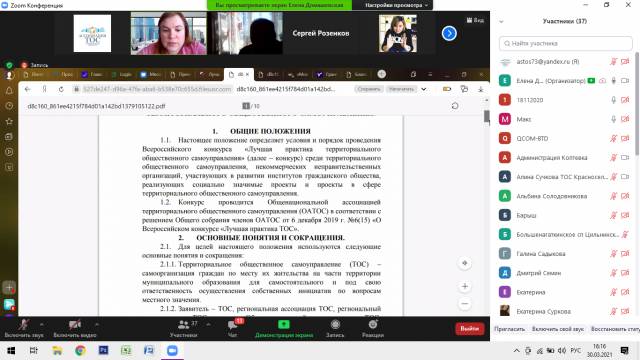
Task: Open the Участники panel button in toolbar
Action: click(x=184, y=329)
